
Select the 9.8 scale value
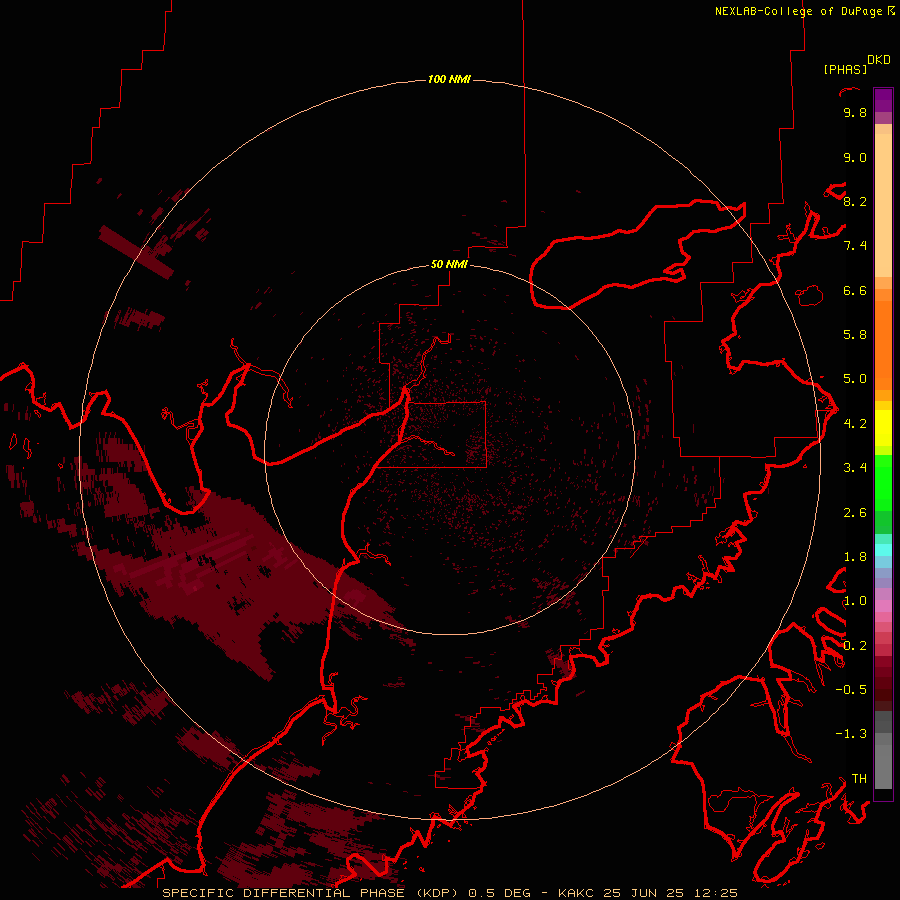pos(855,112)
